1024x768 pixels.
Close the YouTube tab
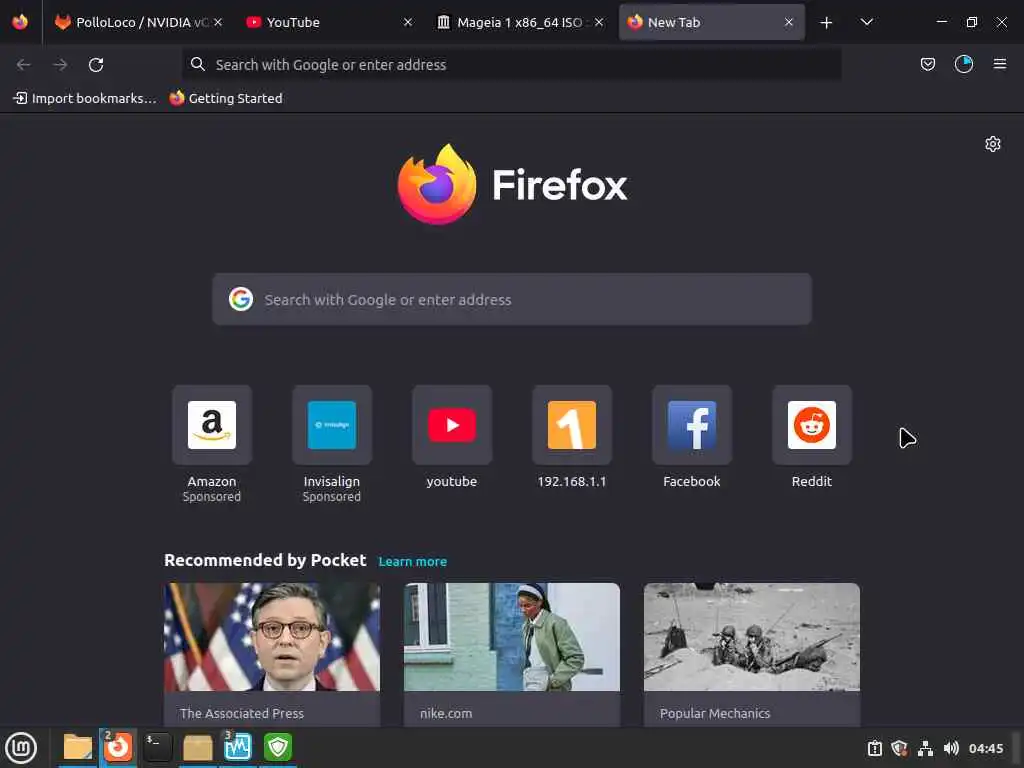tap(408, 22)
